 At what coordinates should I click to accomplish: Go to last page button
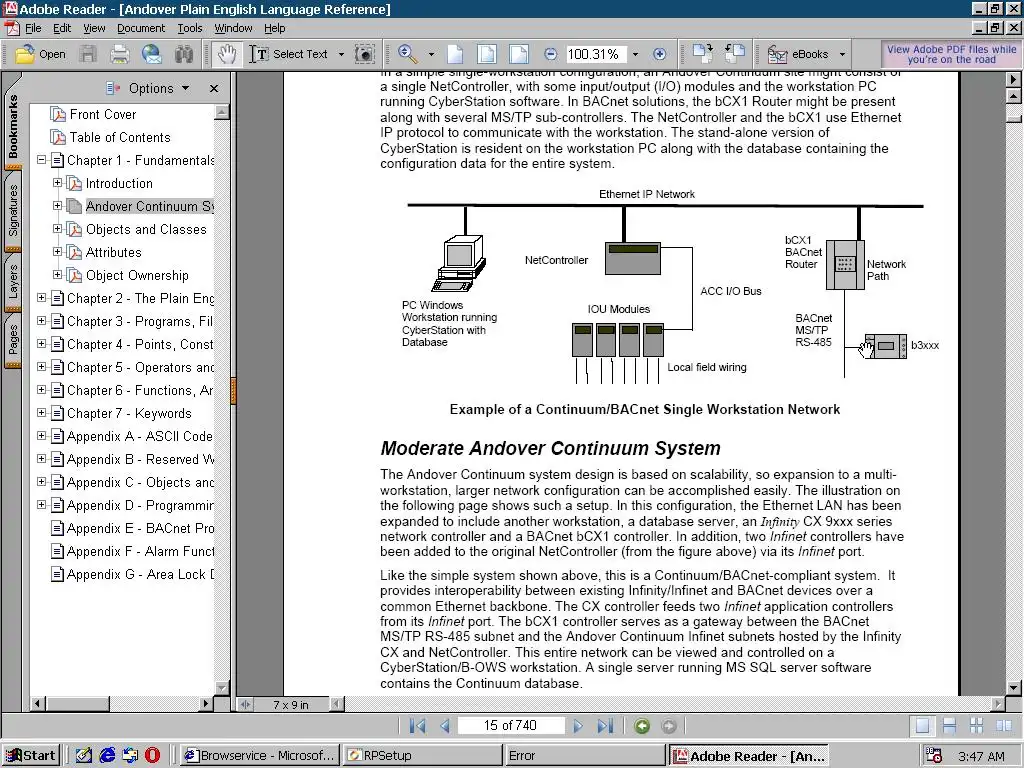[605, 726]
